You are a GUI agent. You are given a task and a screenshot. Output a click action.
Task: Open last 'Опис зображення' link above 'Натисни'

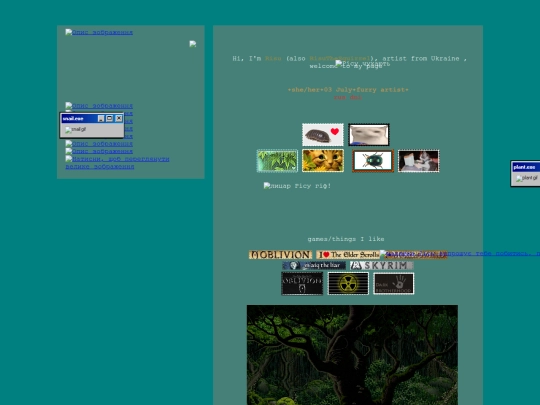point(99,151)
